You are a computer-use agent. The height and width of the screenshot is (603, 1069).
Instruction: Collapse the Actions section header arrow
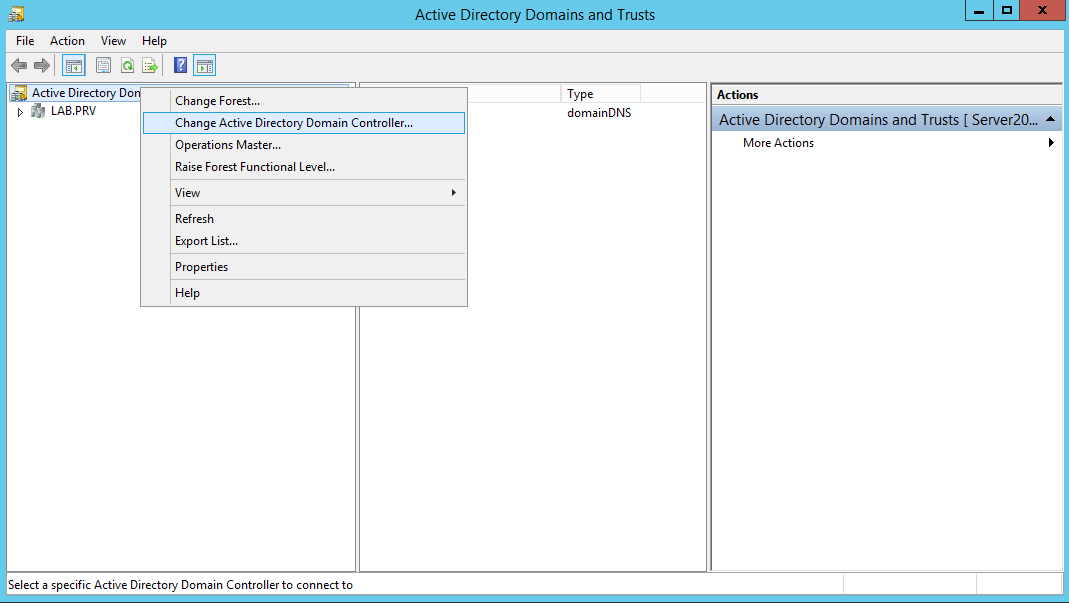pos(1051,119)
